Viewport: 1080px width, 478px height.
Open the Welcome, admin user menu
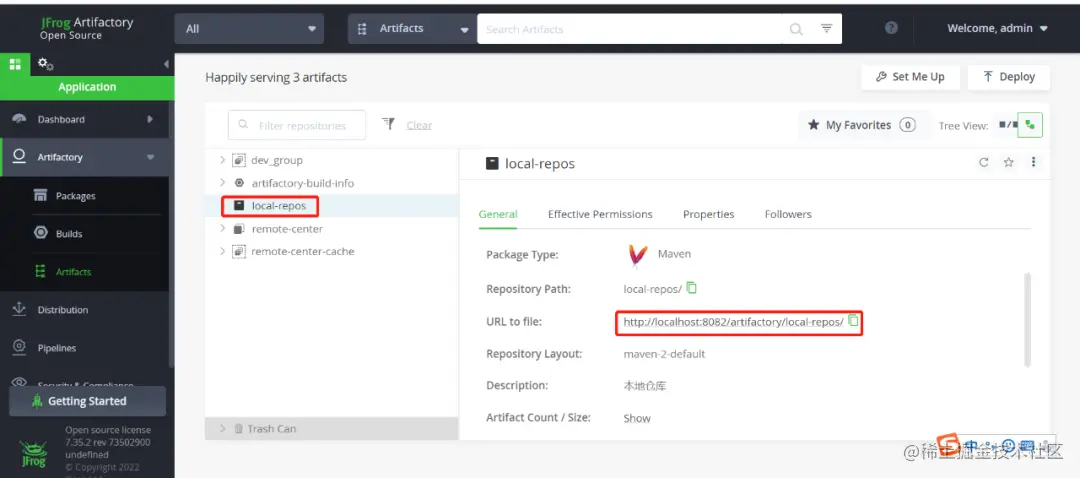tap(997, 28)
